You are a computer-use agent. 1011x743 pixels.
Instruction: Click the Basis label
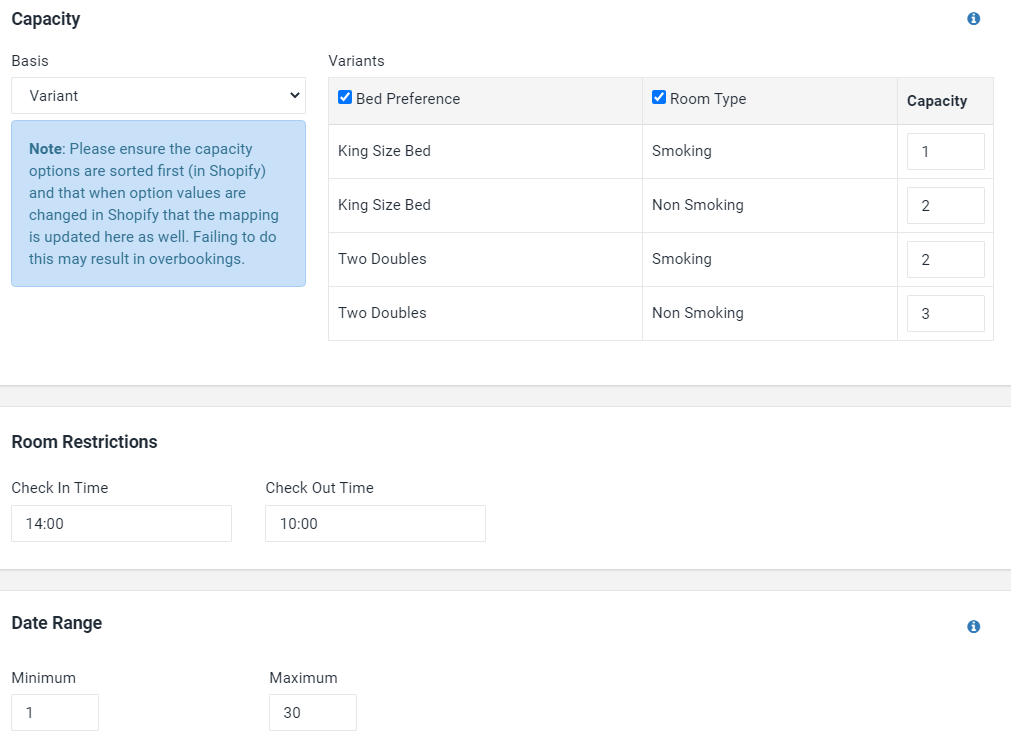[30, 61]
